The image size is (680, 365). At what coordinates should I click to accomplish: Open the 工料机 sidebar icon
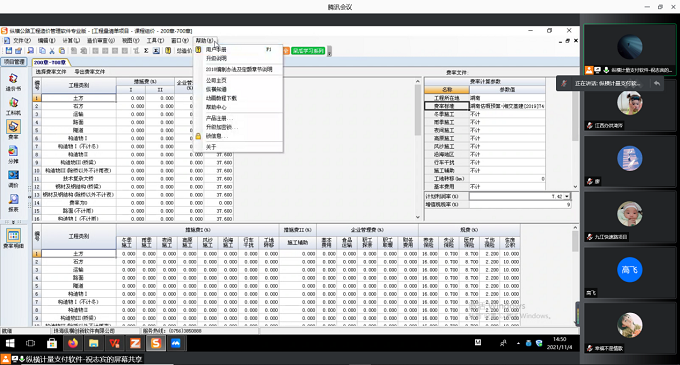point(13,106)
